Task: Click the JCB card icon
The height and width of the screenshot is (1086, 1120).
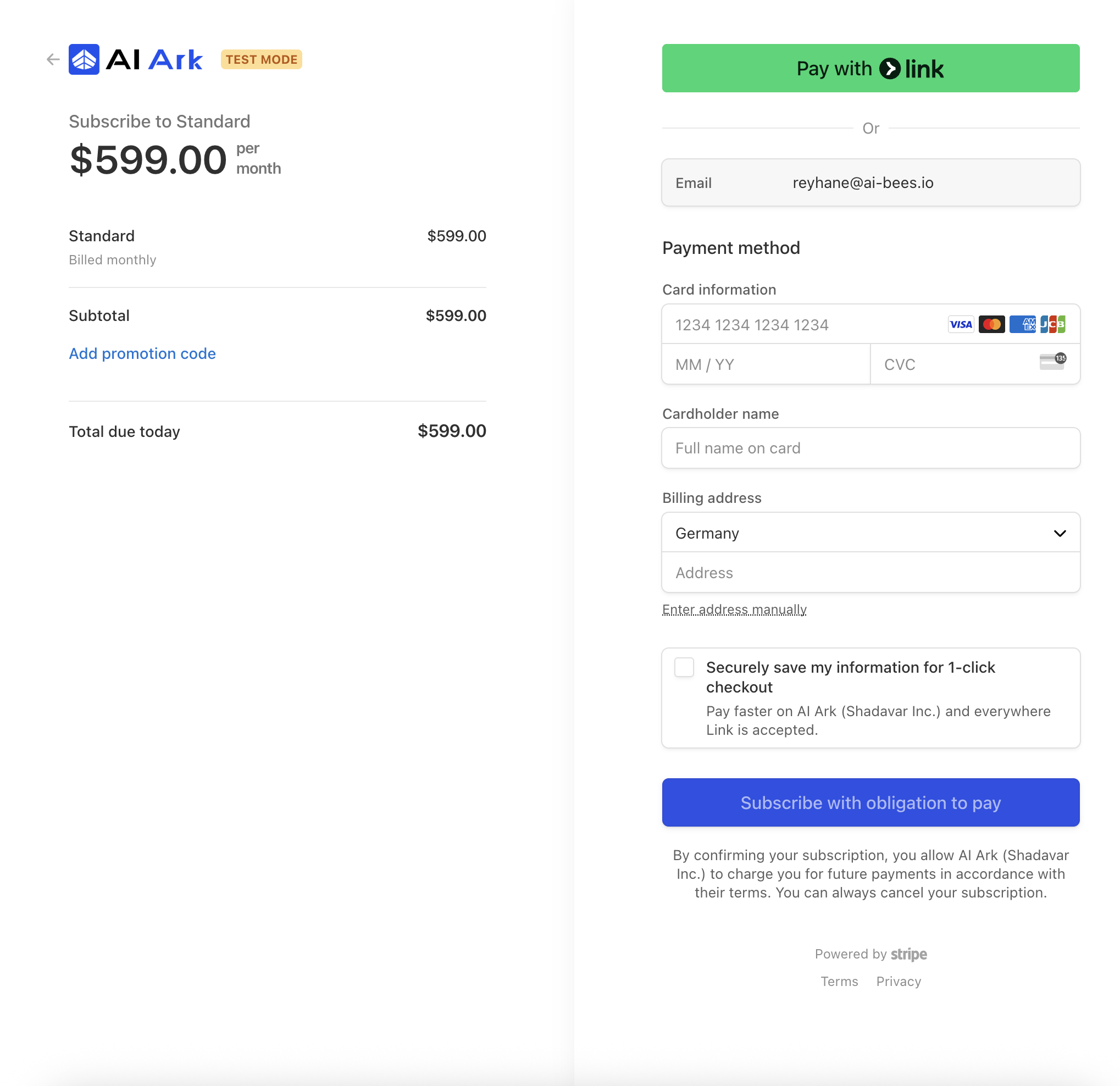Action: pos(1052,325)
